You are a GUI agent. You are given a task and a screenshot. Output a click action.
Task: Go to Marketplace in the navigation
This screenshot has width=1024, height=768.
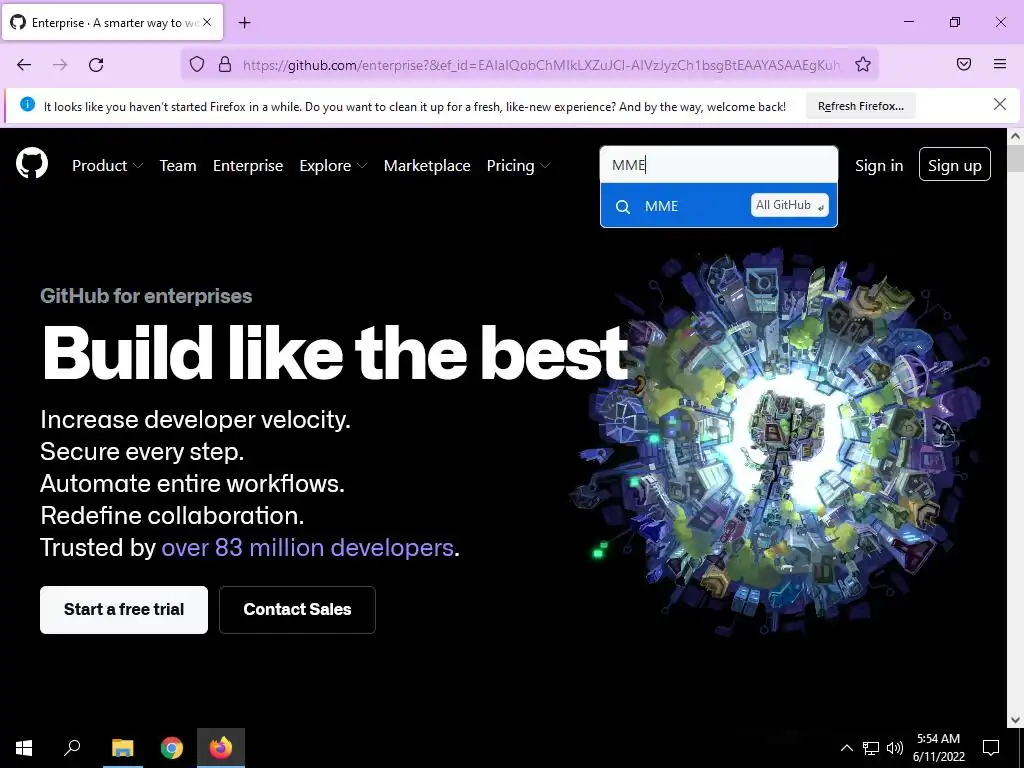(x=427, y=166)
